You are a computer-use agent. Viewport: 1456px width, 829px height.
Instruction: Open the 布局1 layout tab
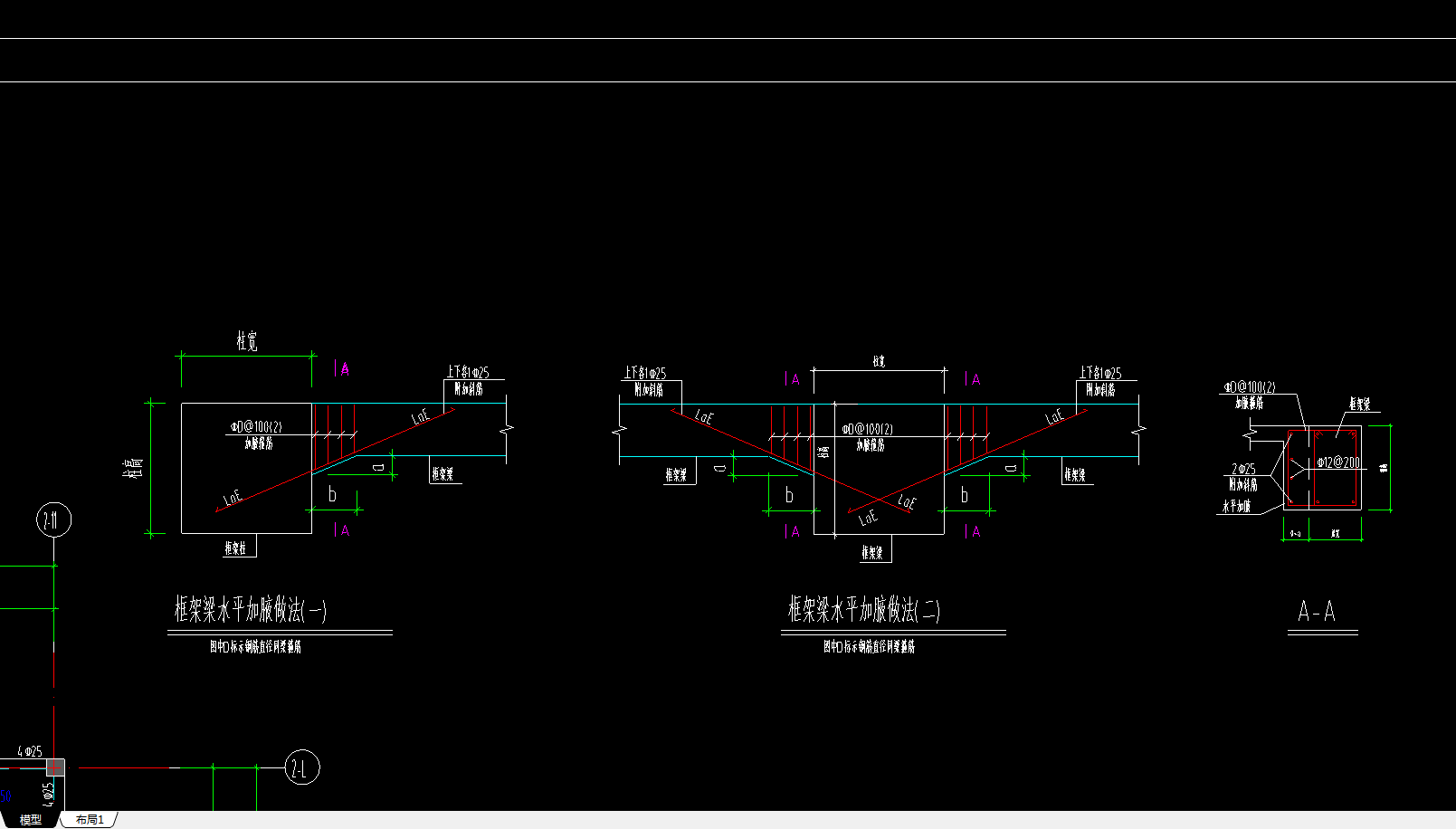90,819
